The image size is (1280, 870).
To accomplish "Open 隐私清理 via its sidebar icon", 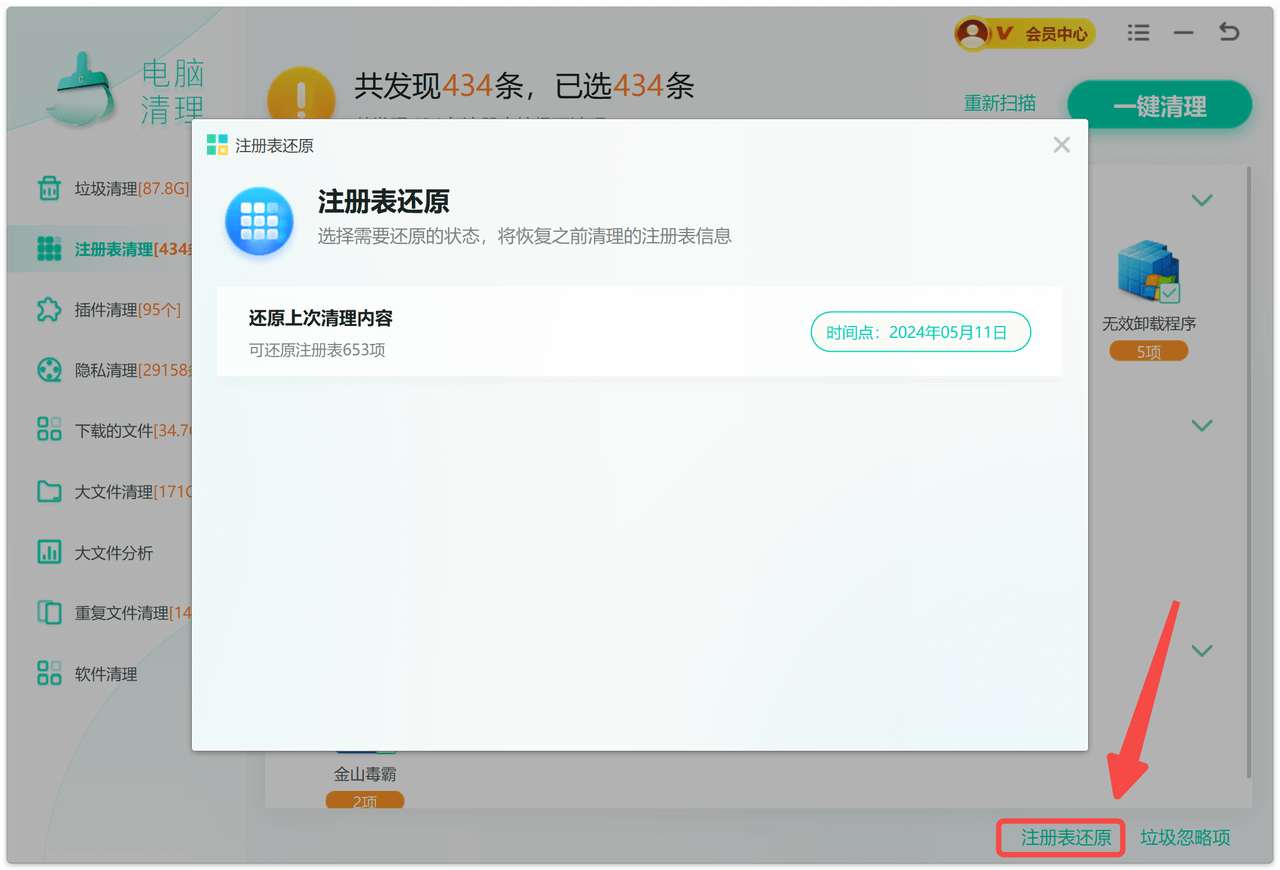I will click(48, 370).
